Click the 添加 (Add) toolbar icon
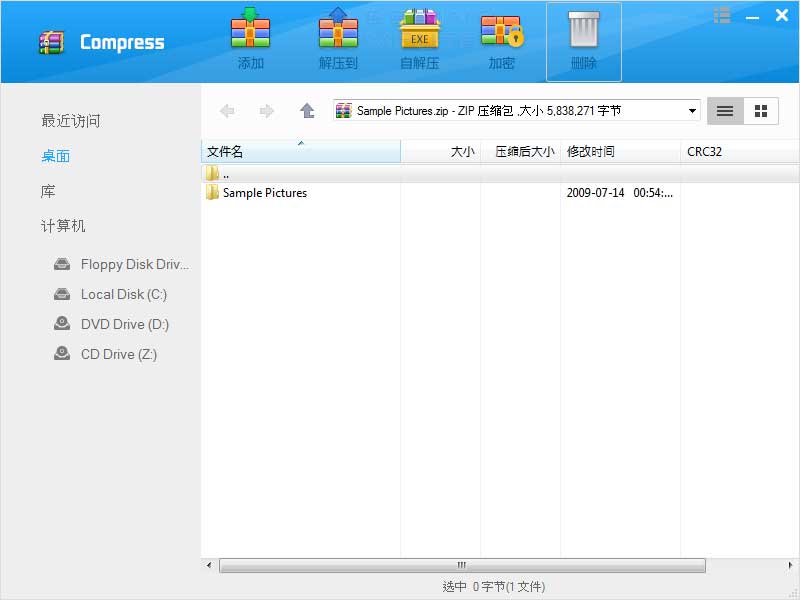This screenshot has height=600, width=800. coord(250,29)
